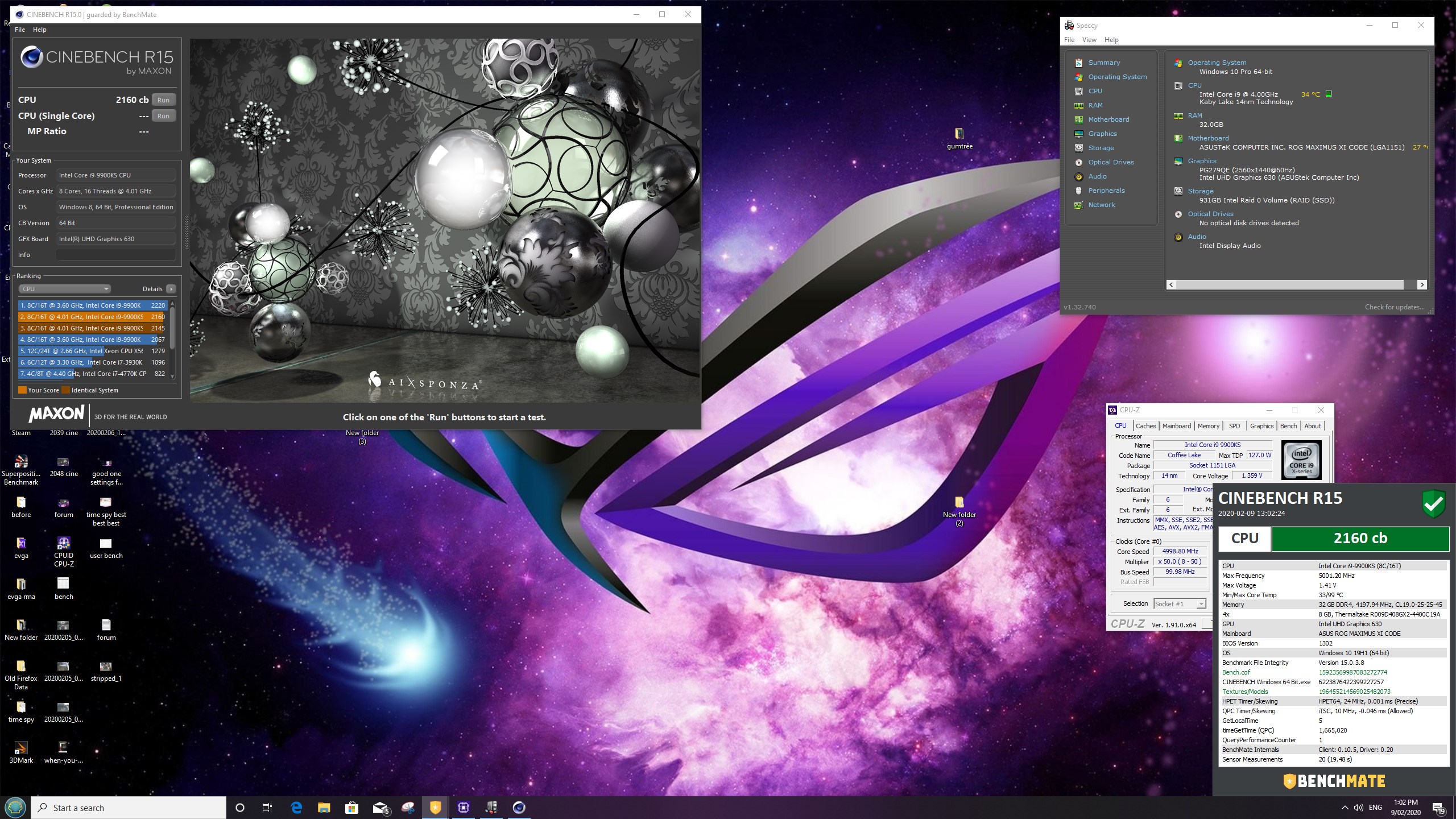
Task: Select CPU chip icon in Speccy sidebar
Action: 1078,91
